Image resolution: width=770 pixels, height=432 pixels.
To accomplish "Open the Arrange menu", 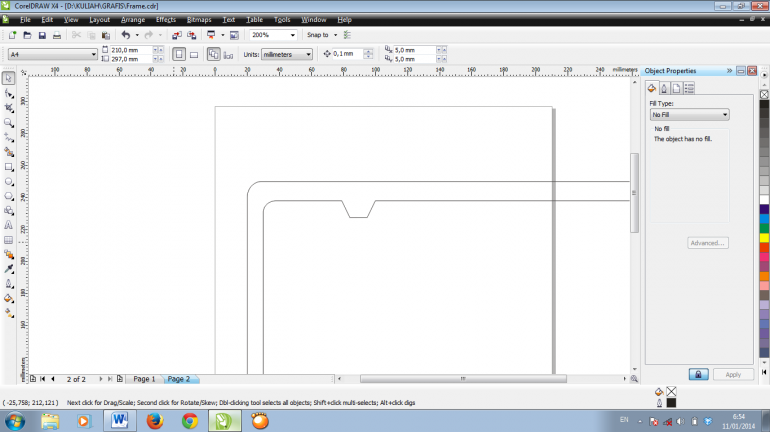I will [x=133, y=20].
